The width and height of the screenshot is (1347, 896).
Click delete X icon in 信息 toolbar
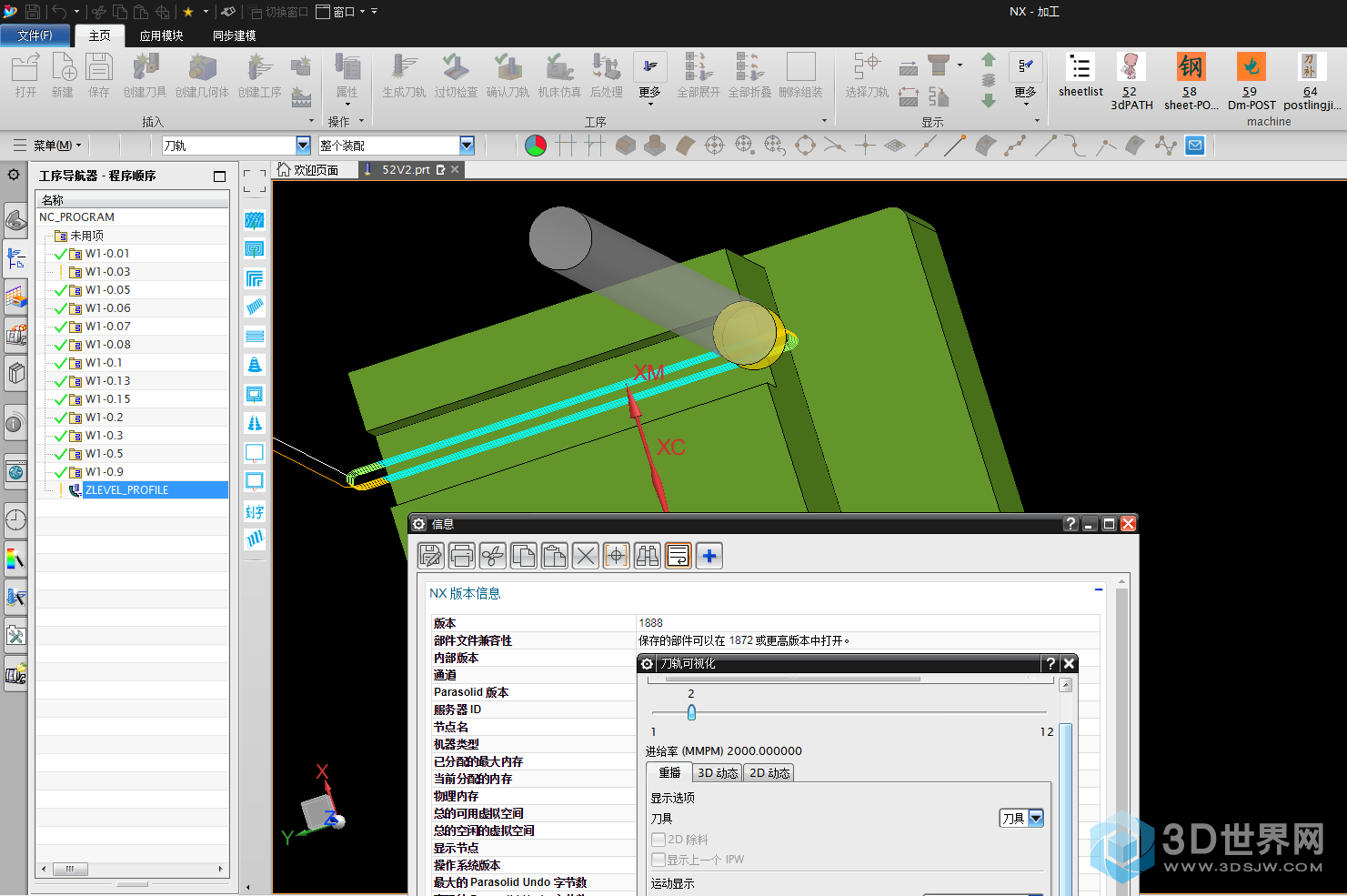click(x=586, y=556)
